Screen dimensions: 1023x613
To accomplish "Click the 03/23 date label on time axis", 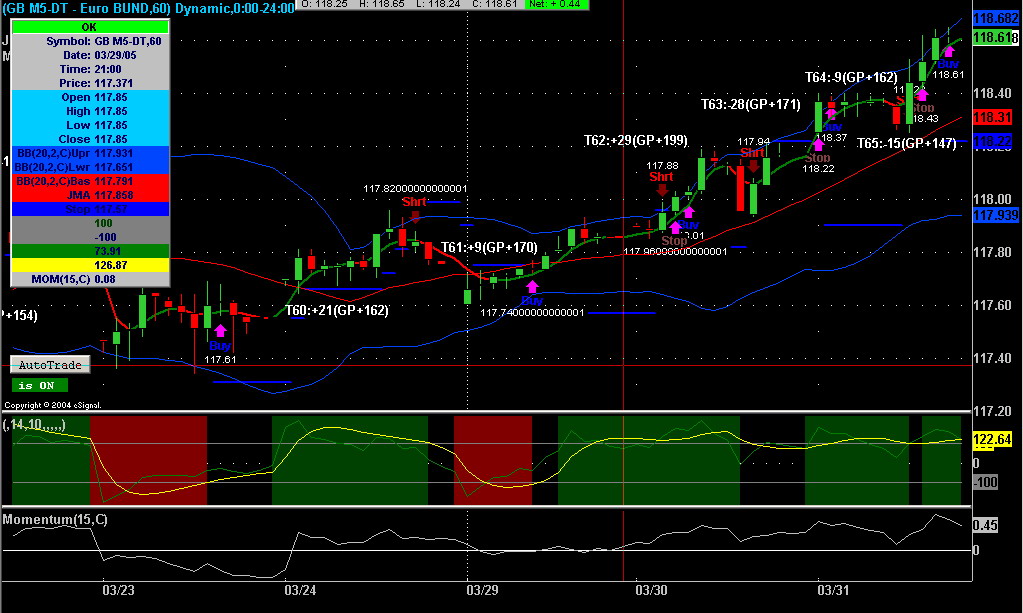I will point(118,590).
